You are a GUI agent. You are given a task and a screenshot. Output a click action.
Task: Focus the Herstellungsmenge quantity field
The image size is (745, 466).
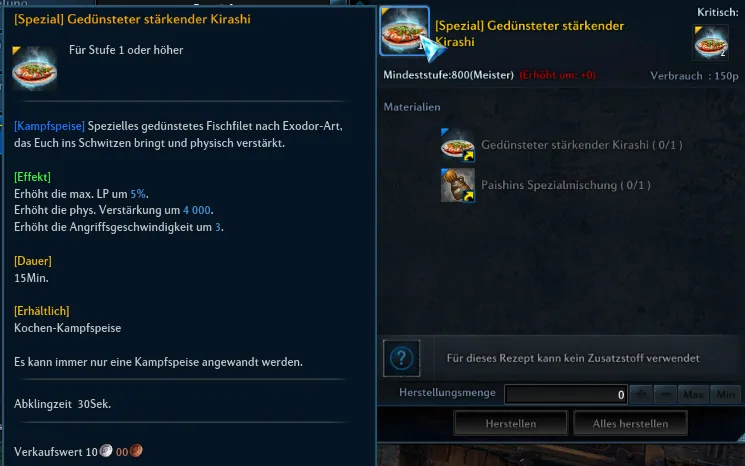coord(566,394)
